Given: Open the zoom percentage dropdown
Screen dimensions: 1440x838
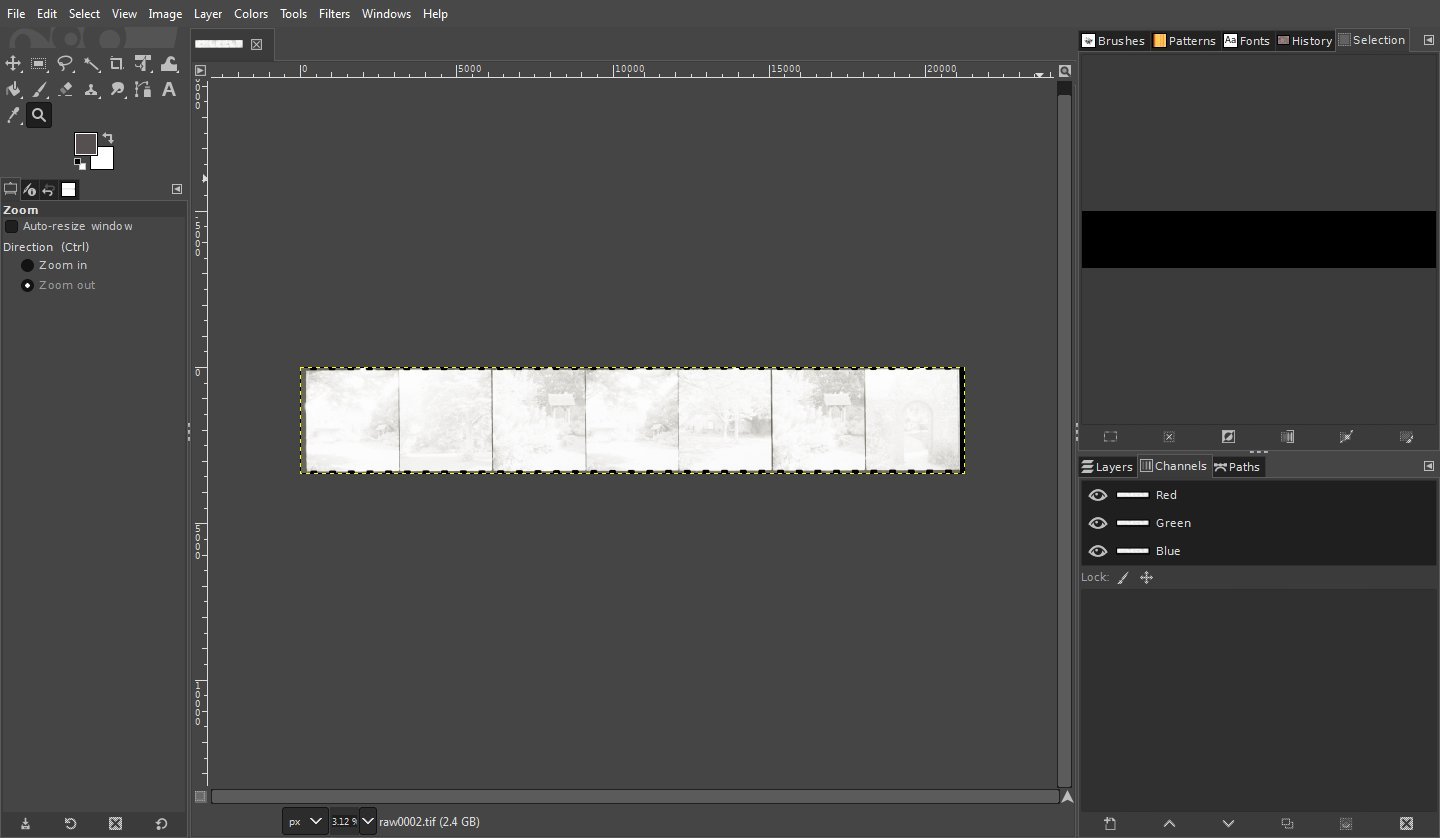Looking at the screenshot, I should pos(367,821).
